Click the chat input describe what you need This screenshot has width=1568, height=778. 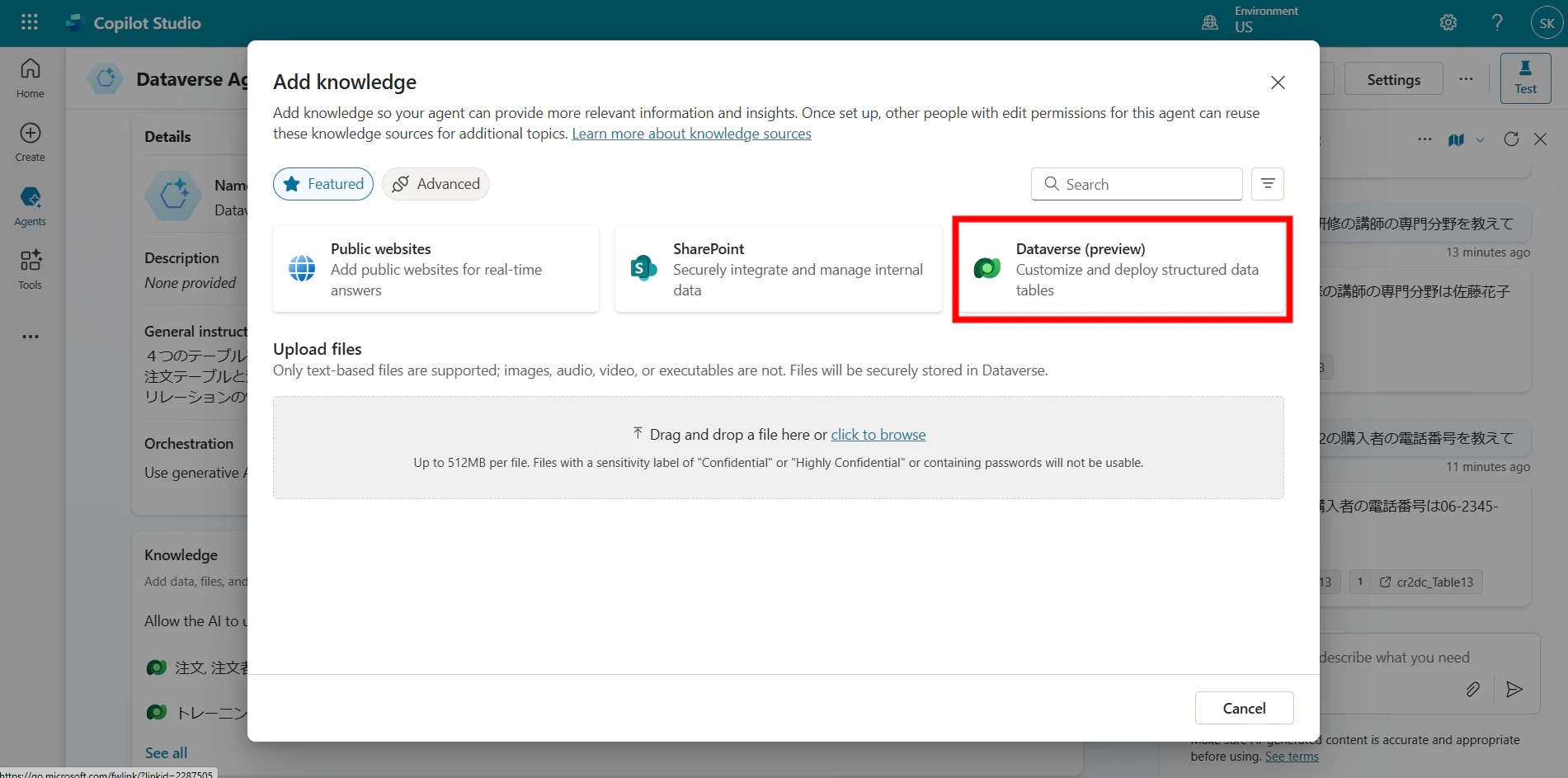(1394, 658)
